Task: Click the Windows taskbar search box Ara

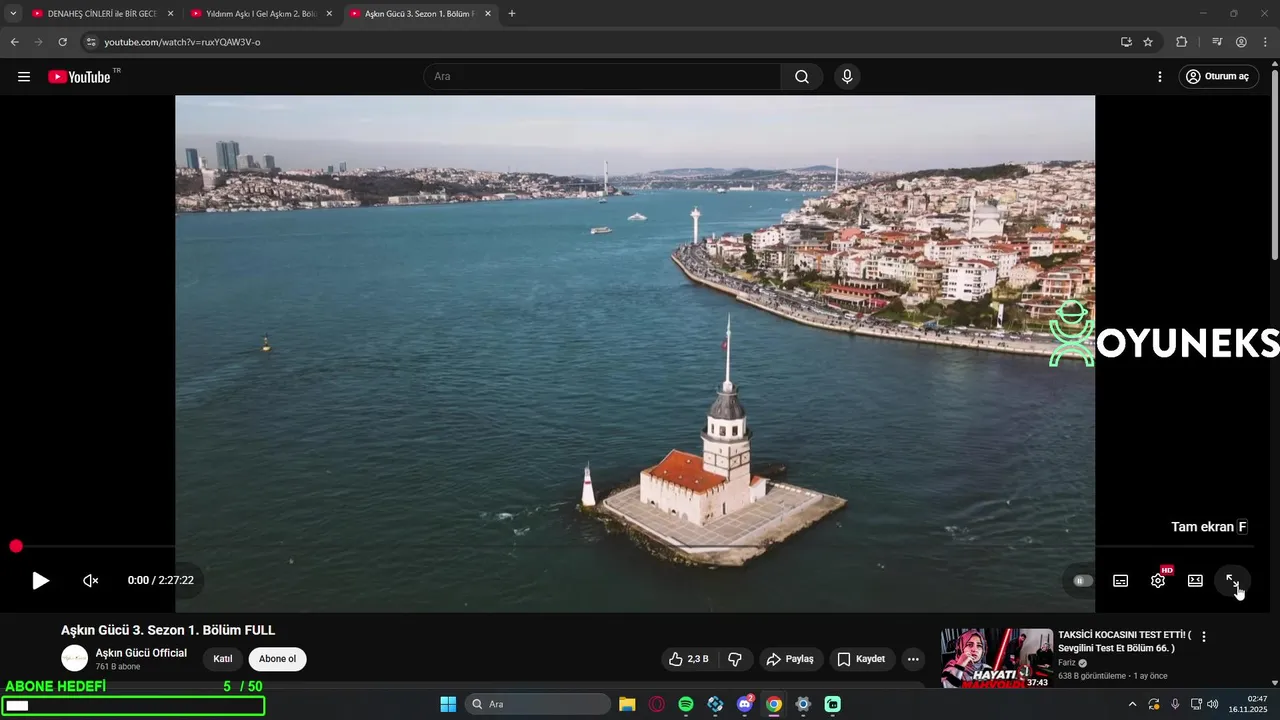Action: pos(538,704)
